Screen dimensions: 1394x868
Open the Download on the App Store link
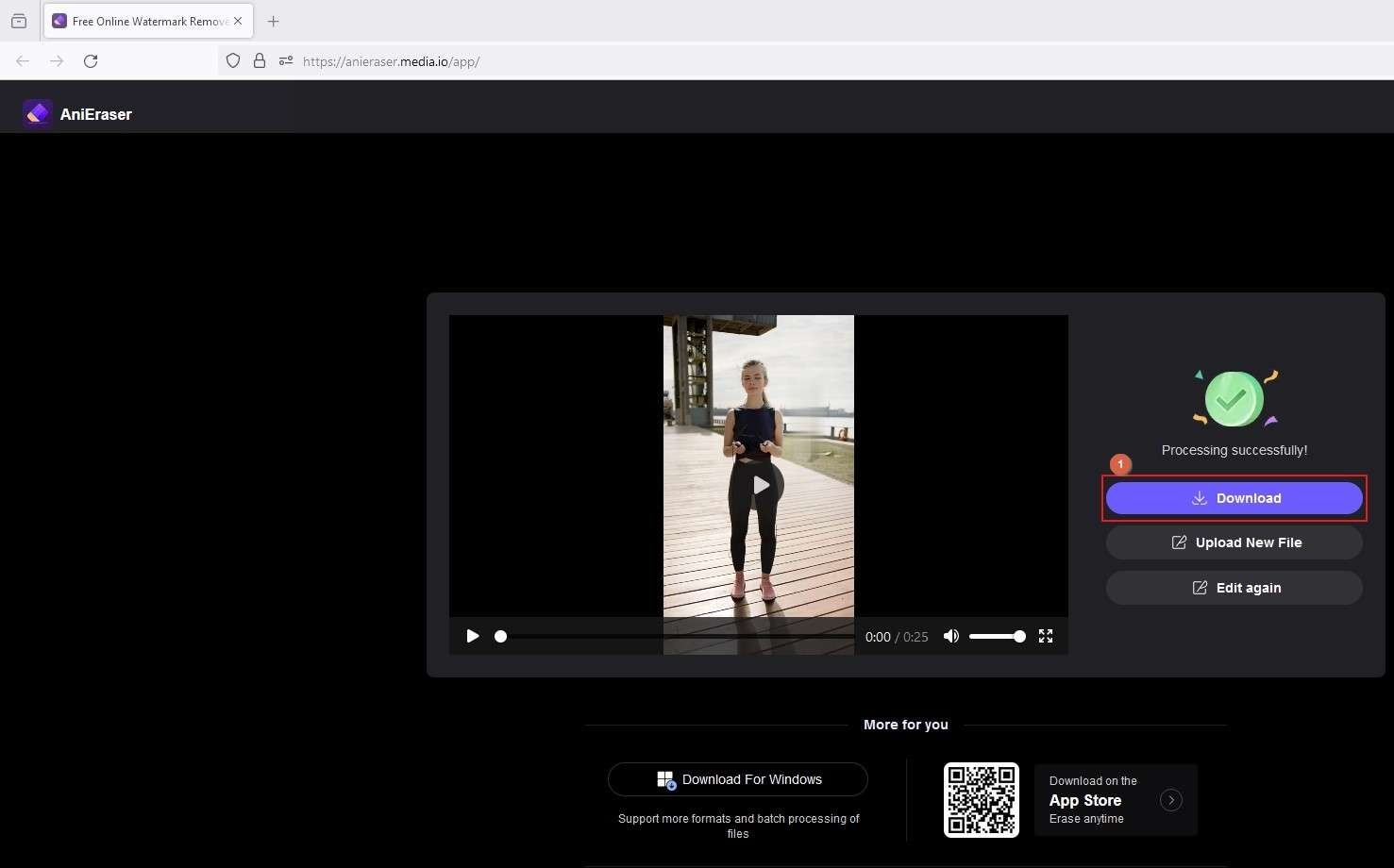click(x=1117, y=800)
